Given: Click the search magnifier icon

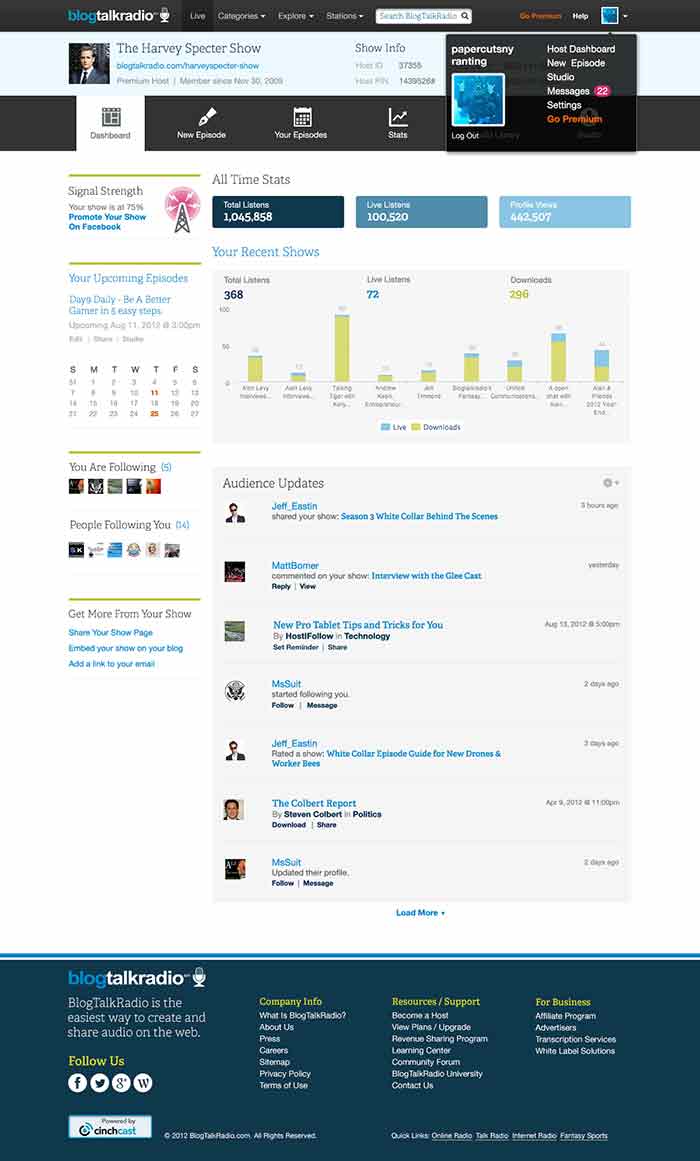Looking at the screenshot, I should [x=464, y=16].
